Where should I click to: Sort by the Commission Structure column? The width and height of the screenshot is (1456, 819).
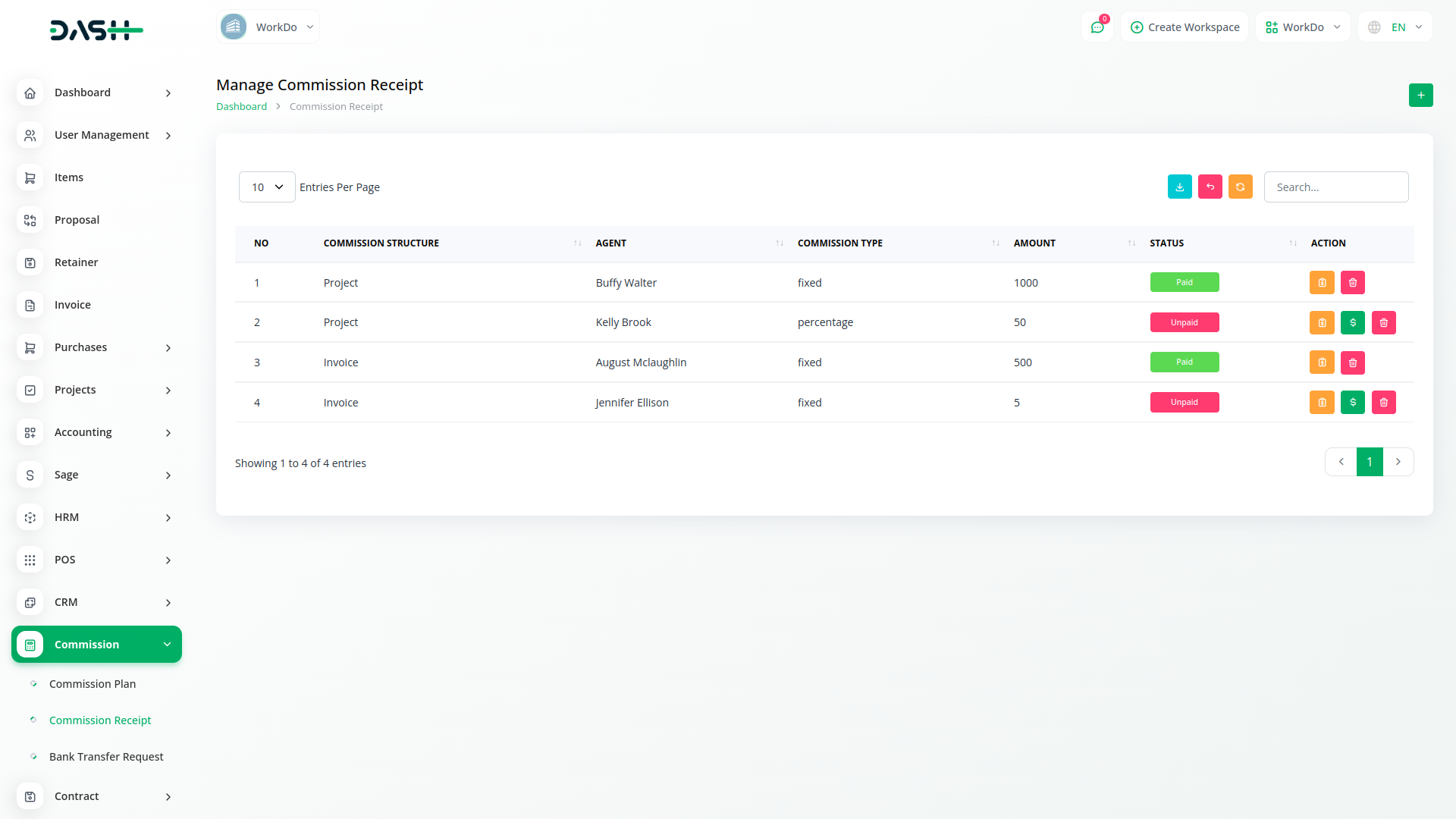(381, 243)
